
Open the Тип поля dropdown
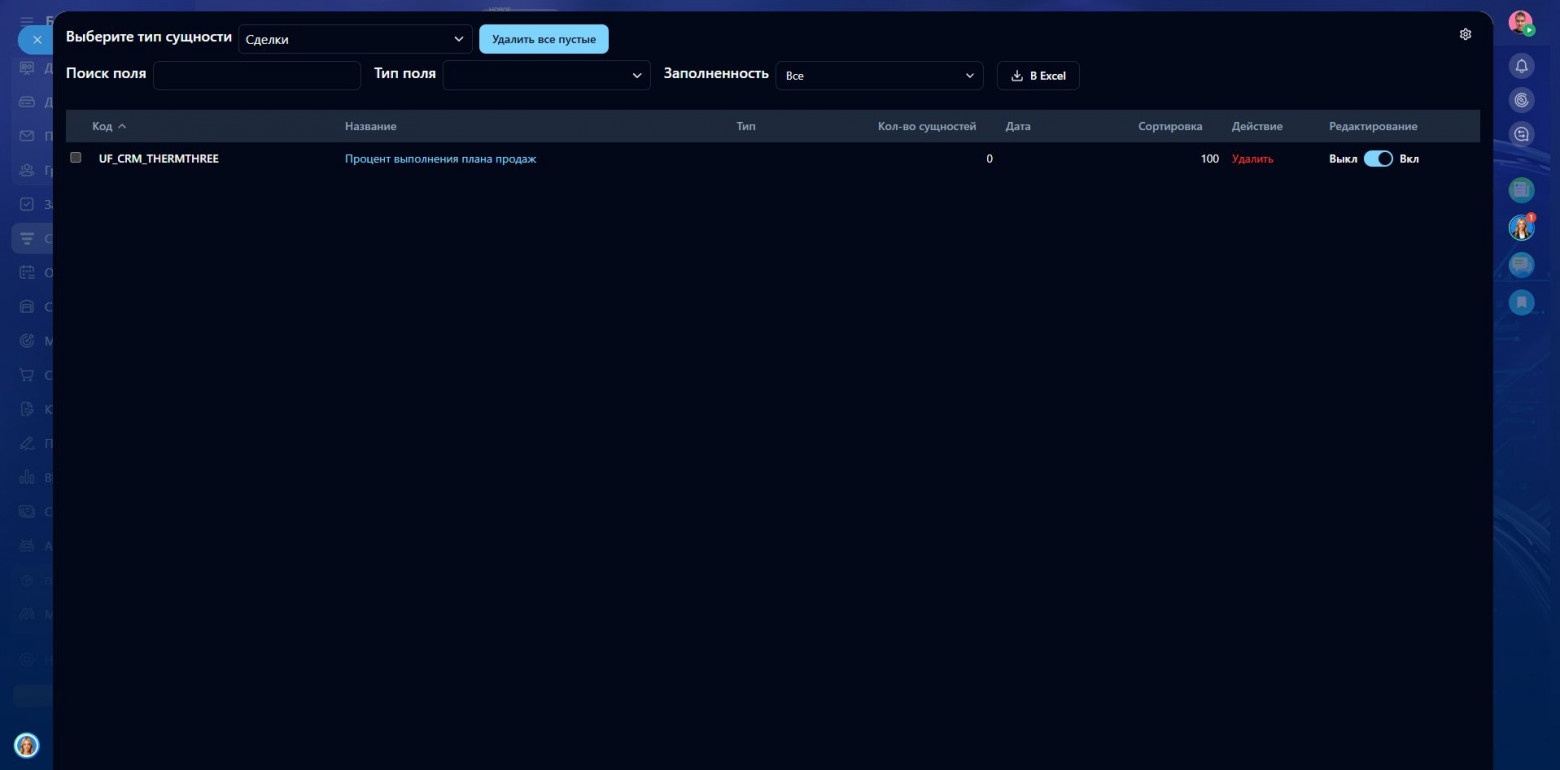point(546,75)
